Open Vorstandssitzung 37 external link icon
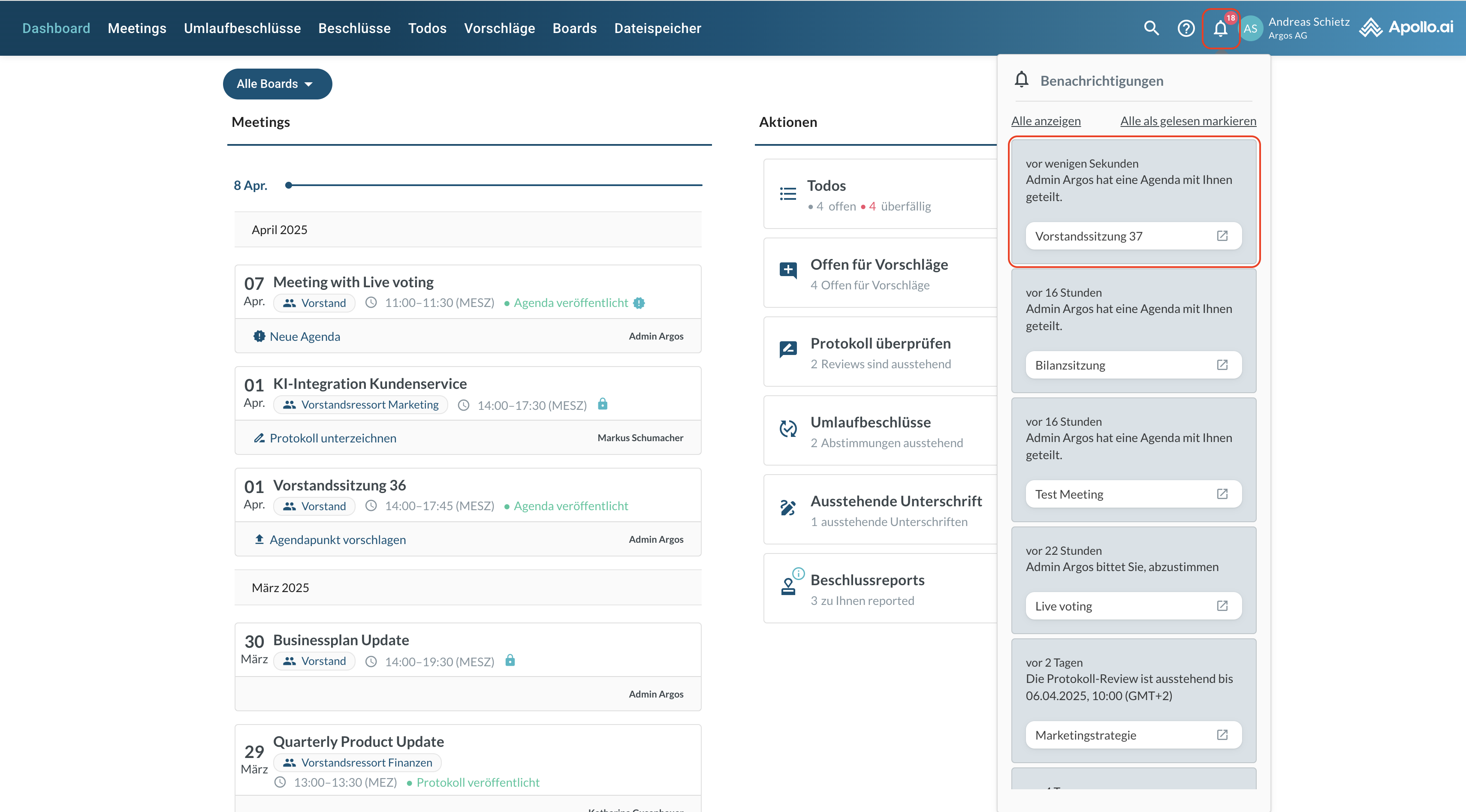The width and height of the screenshot is (1466, 812). coord(1222,235)
